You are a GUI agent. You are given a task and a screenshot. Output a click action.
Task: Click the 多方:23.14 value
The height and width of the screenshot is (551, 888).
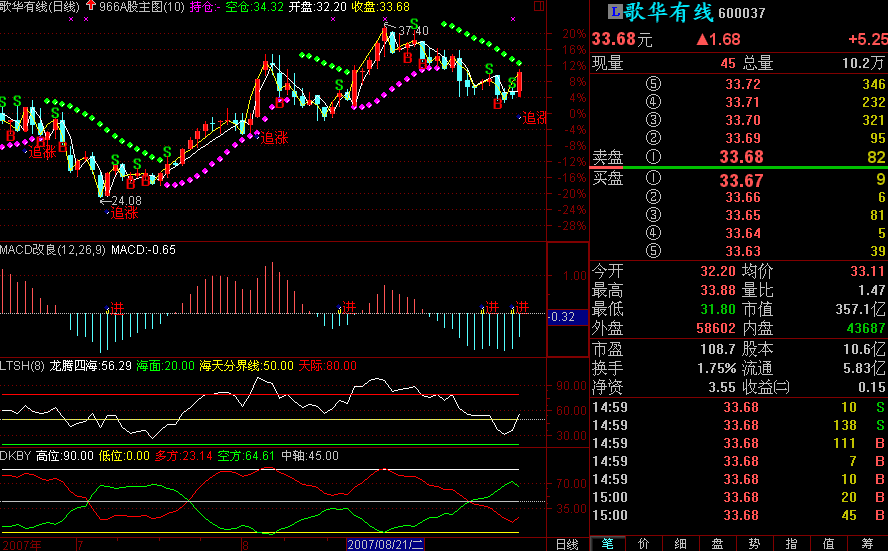(x=183, y=456)
